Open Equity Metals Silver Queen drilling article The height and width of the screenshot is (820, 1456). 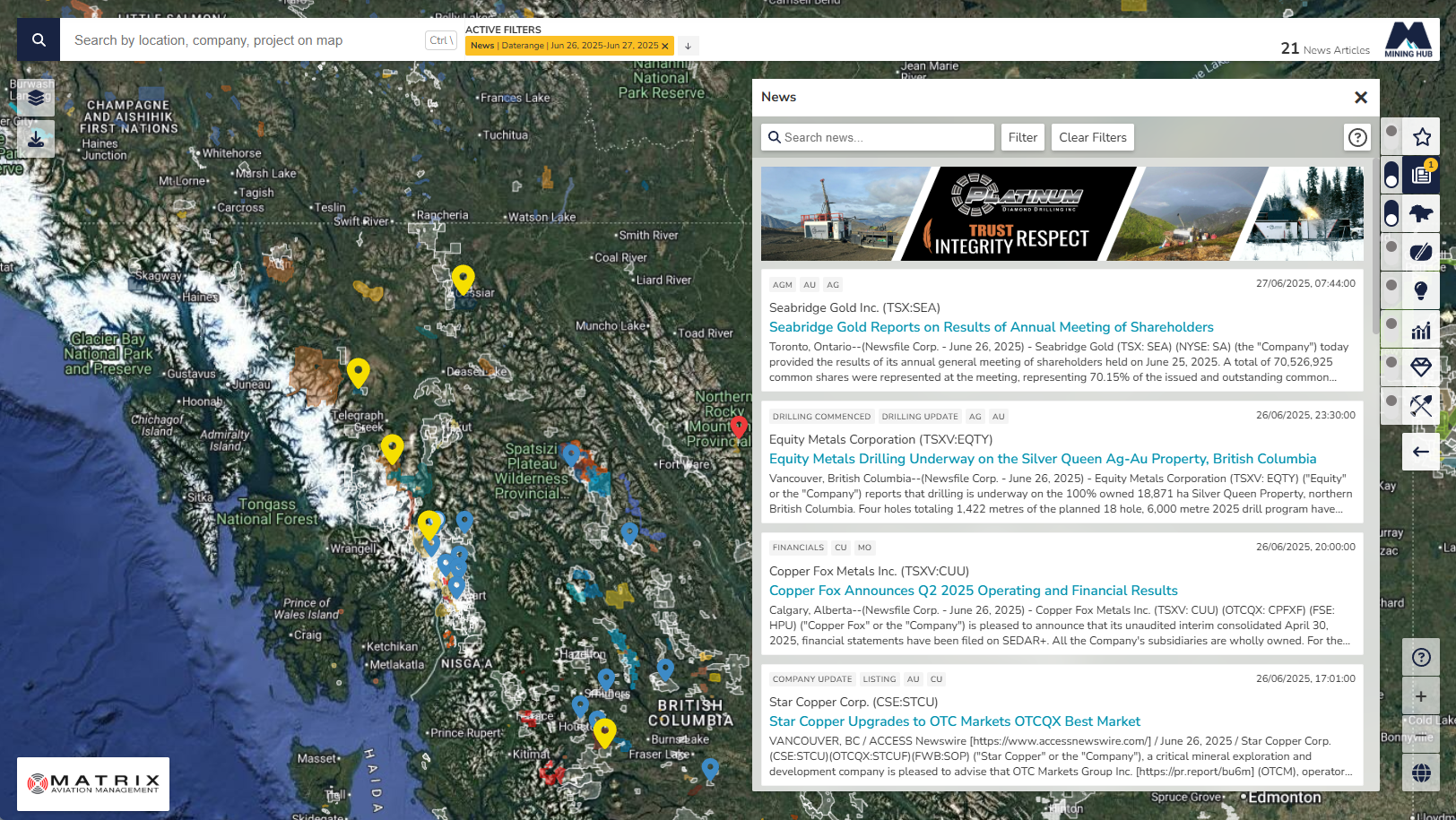[1043, 459]
